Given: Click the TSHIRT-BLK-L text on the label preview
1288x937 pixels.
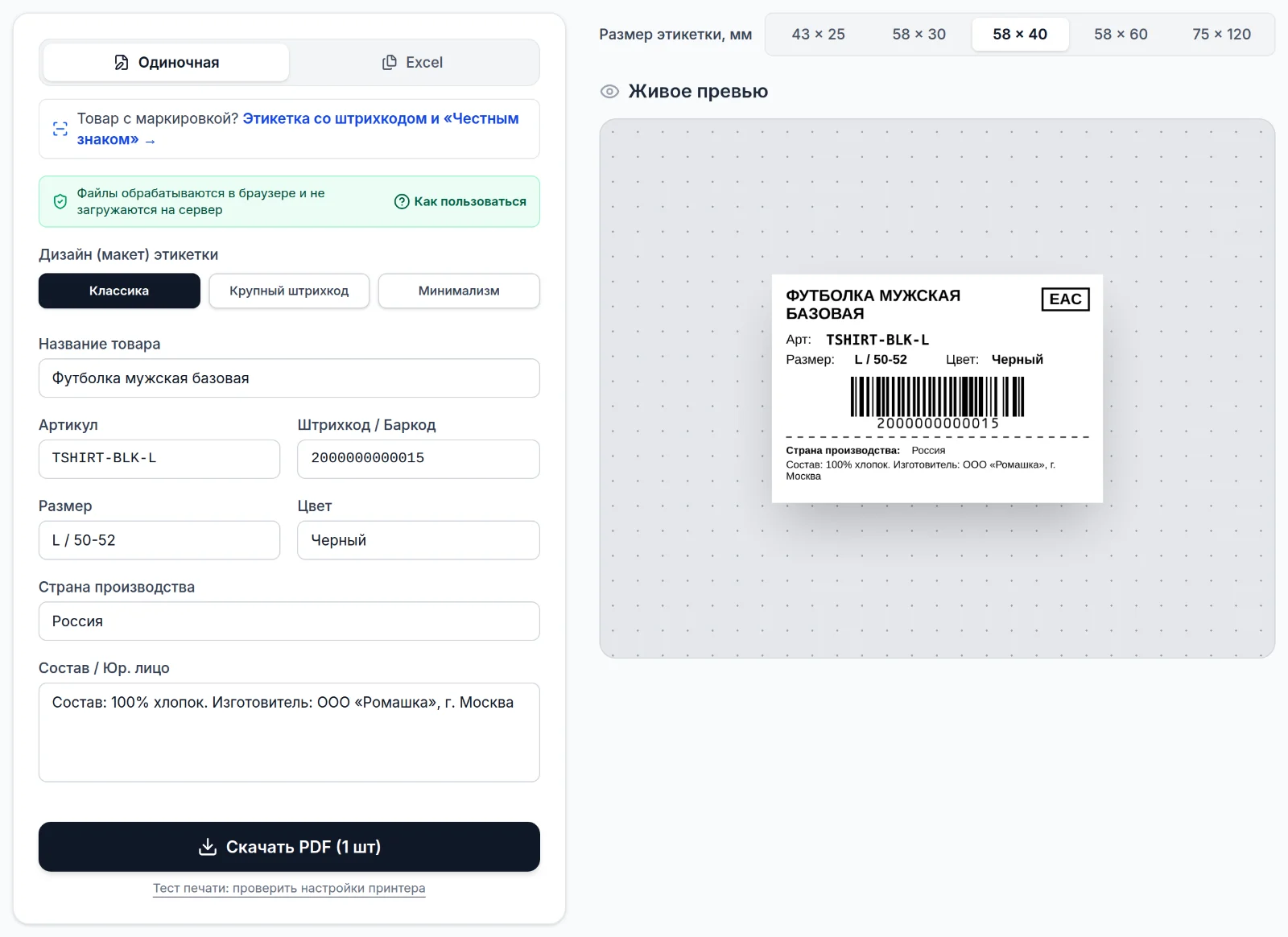Looking at the screenshot, I should (x=877, y=340).
